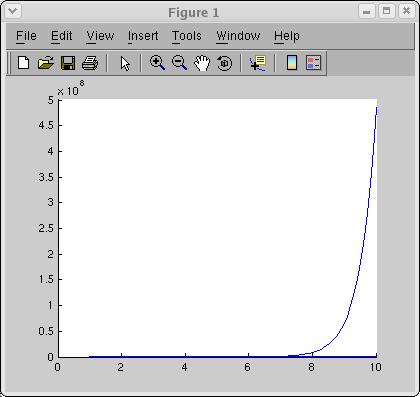Expand the View menu

coord(100,36)
